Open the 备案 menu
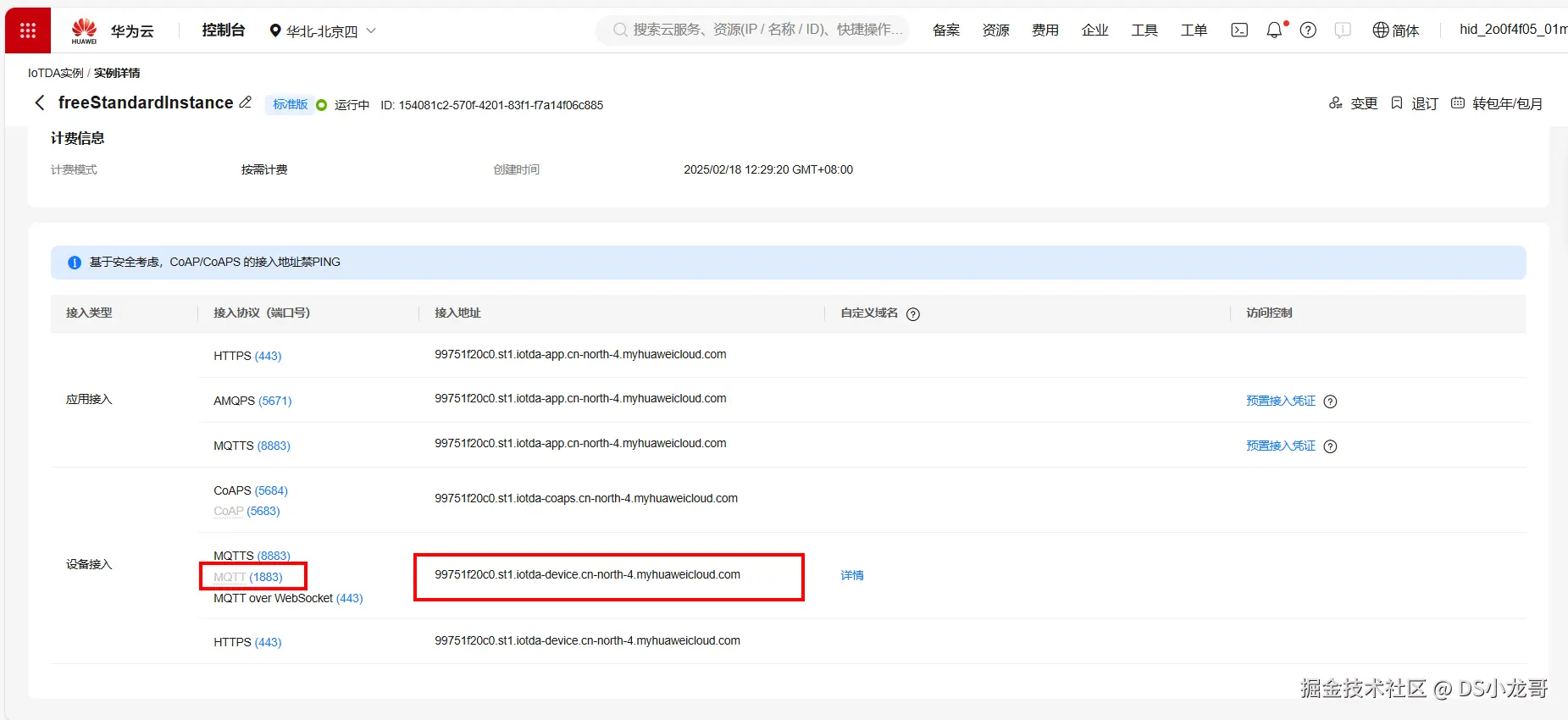Image resolution: width=1568 pixels, height=720 pixels. pos(946,30)
